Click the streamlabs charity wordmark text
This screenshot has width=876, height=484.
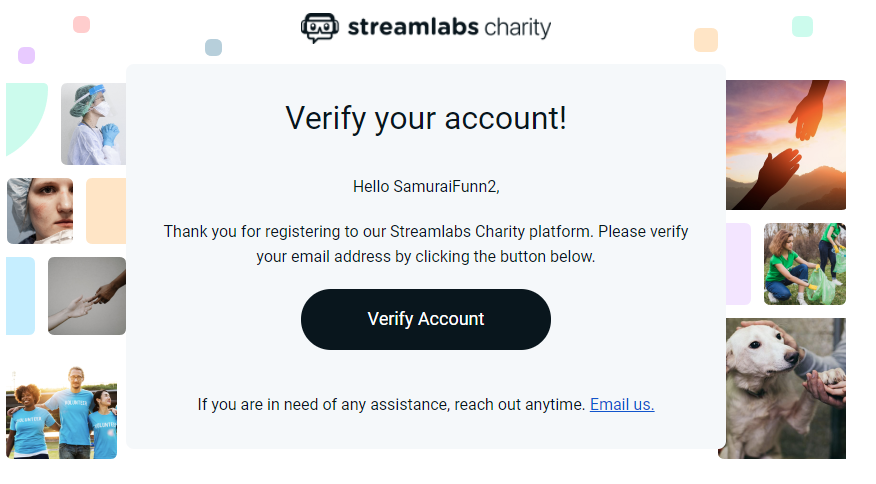click(x=449, y=28)
